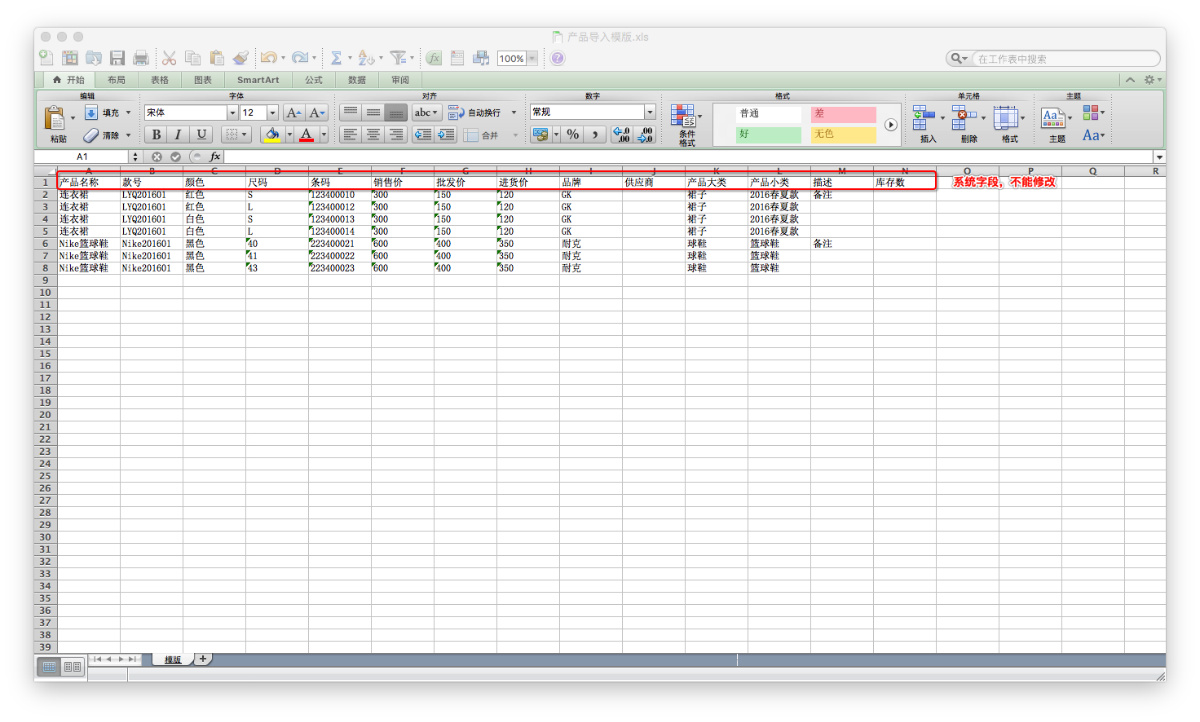Switch to Normal view at bottom left

click(49, 666)
